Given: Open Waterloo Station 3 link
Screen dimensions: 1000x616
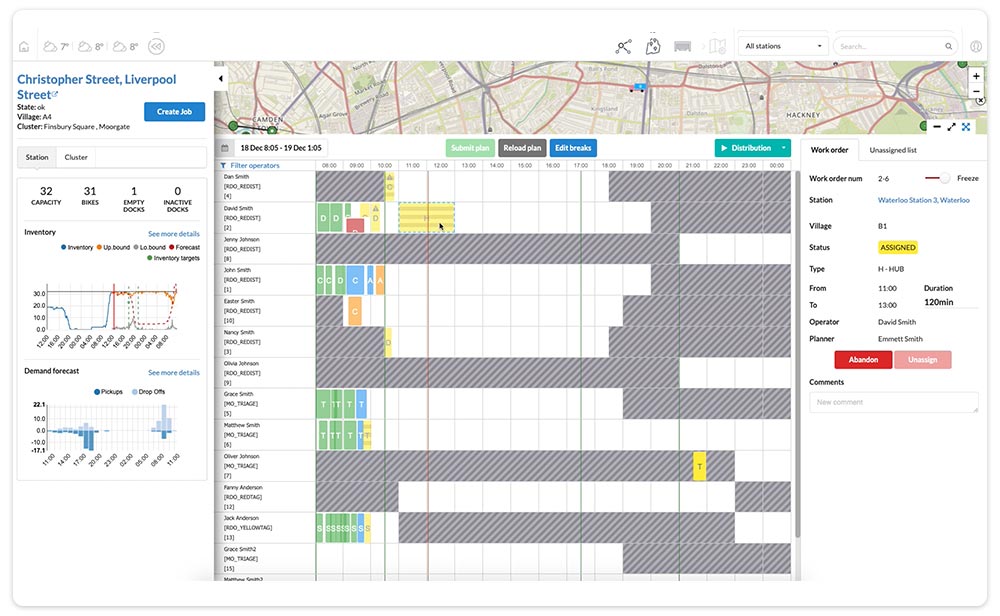Looking at the screenshot, I should click(923, 200).
